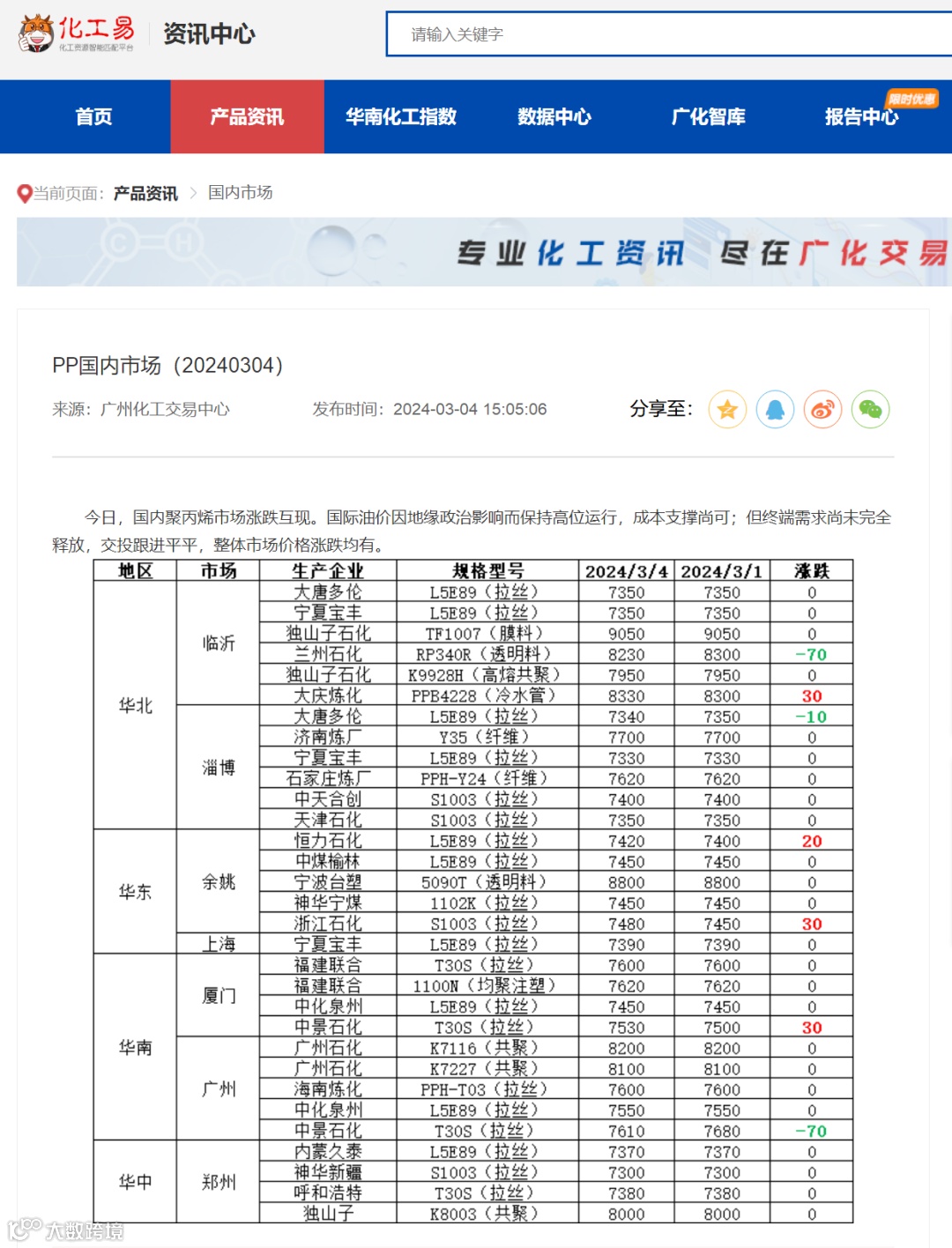The width and height of the screenshot is (952, 1248).
Task: Open the 报告中心 tab
Action: pyautogui.click(x=861, y=116)
